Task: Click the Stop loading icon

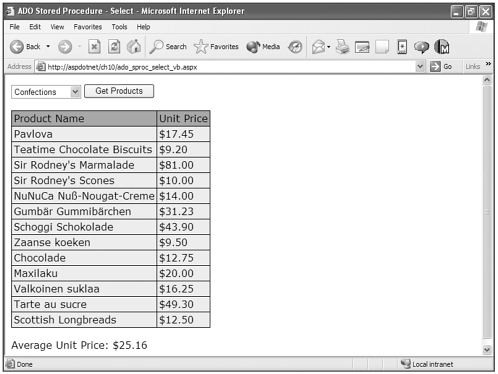Action: tap(94, 46)
